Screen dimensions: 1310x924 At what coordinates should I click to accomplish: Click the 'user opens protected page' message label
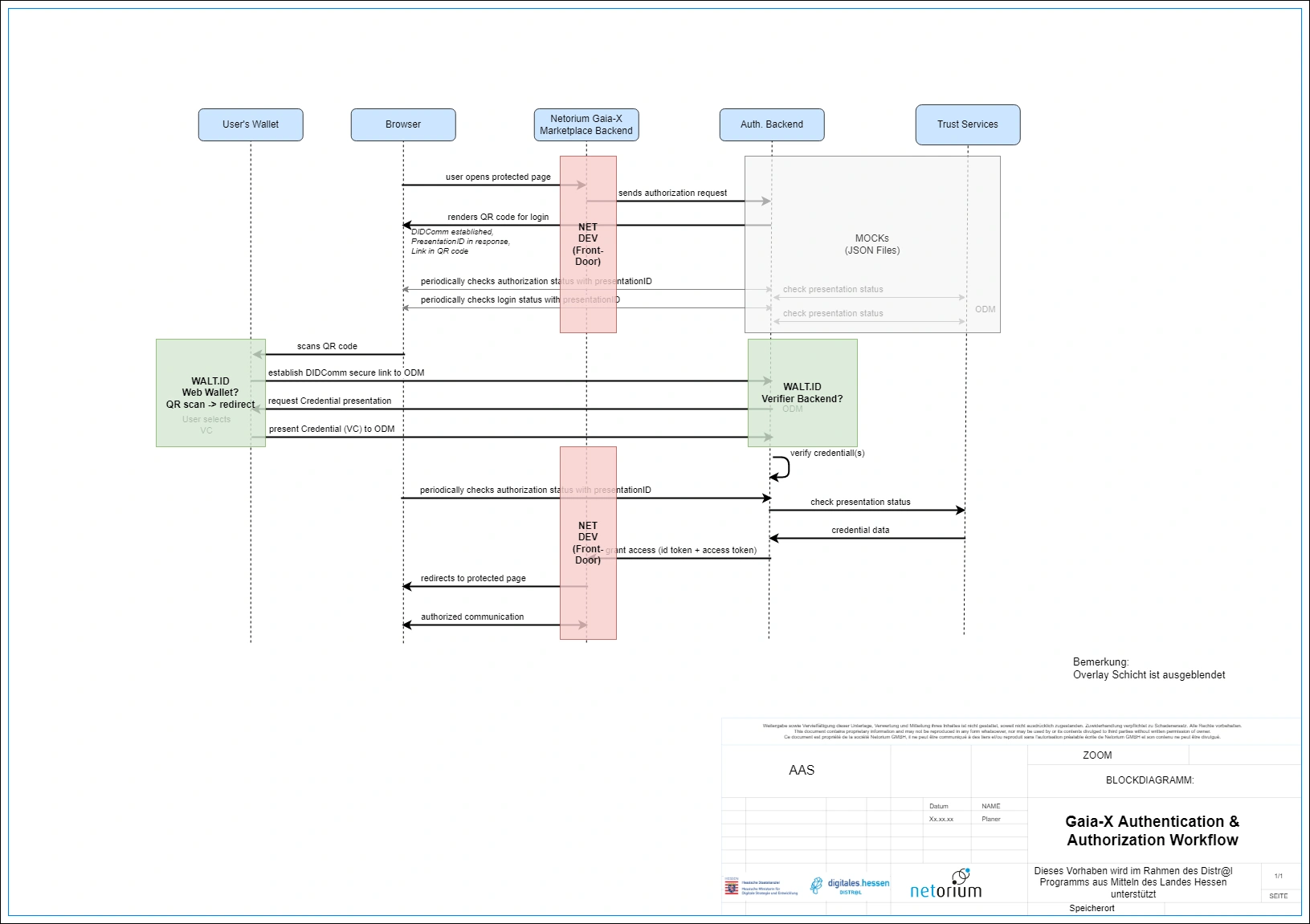(x=498, y=177)
